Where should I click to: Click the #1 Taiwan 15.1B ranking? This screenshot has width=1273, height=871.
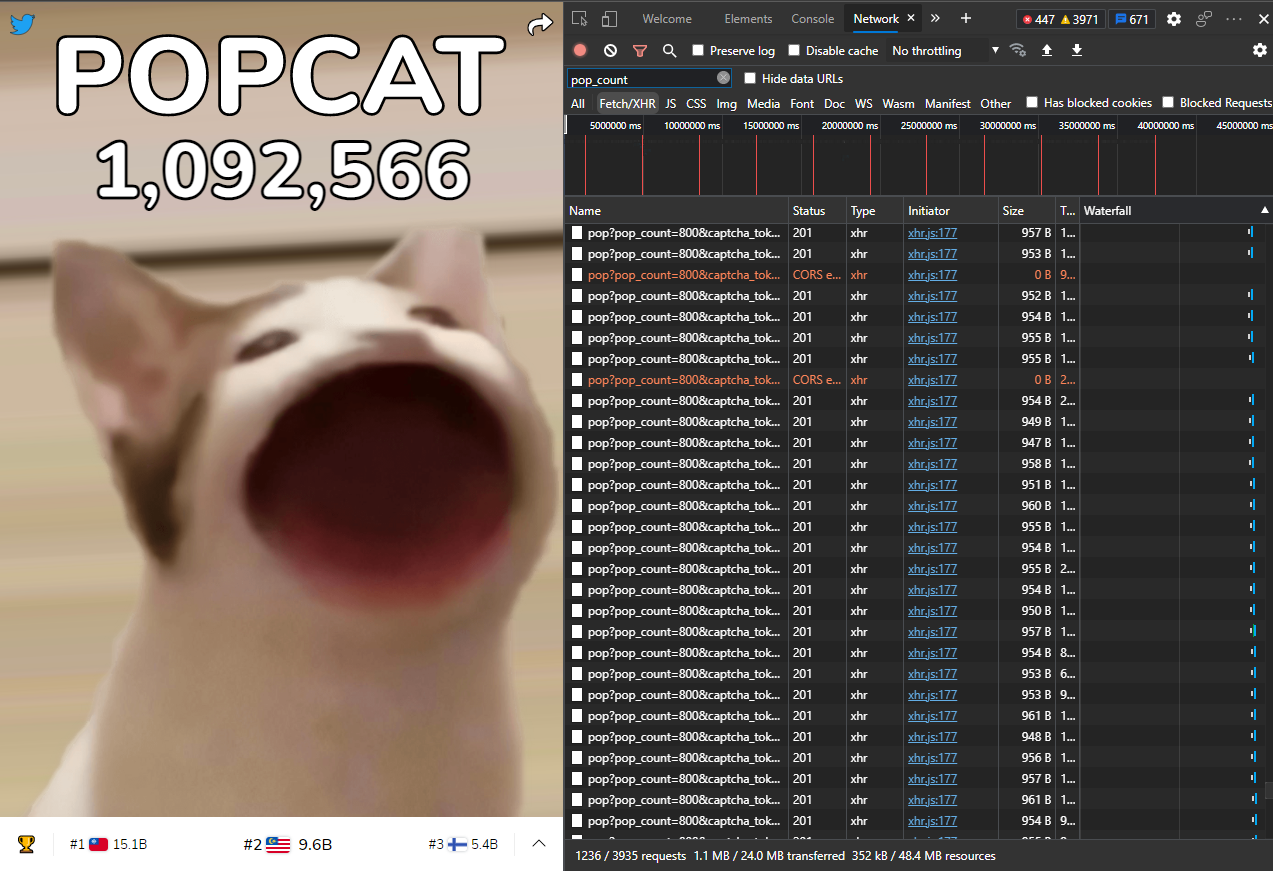(x=108, y=844)
